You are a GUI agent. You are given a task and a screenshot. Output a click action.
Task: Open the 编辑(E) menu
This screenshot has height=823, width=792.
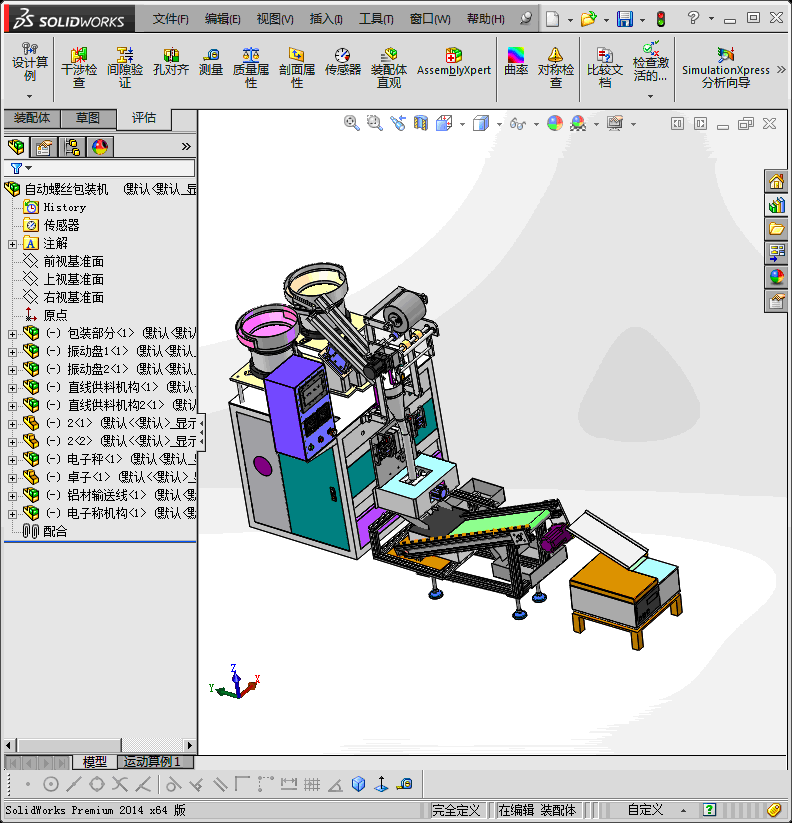pyautogui.click(x=223, y=19)
